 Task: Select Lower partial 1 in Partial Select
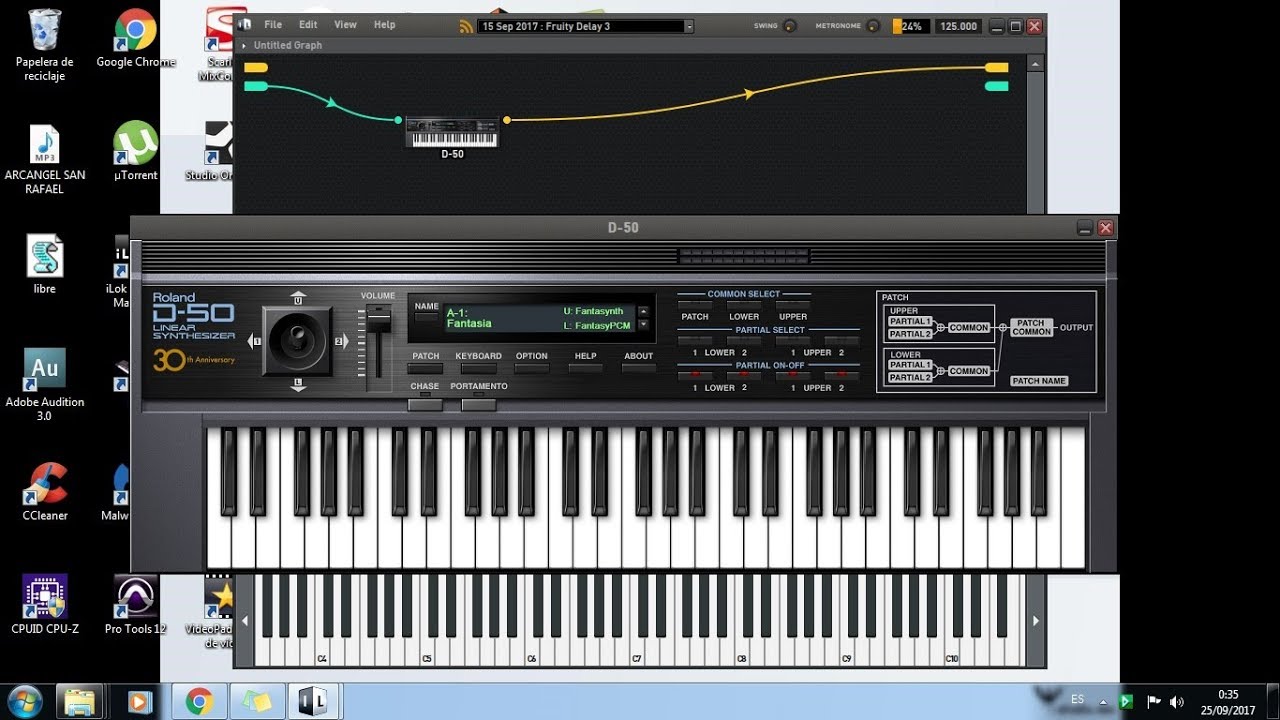695,341
